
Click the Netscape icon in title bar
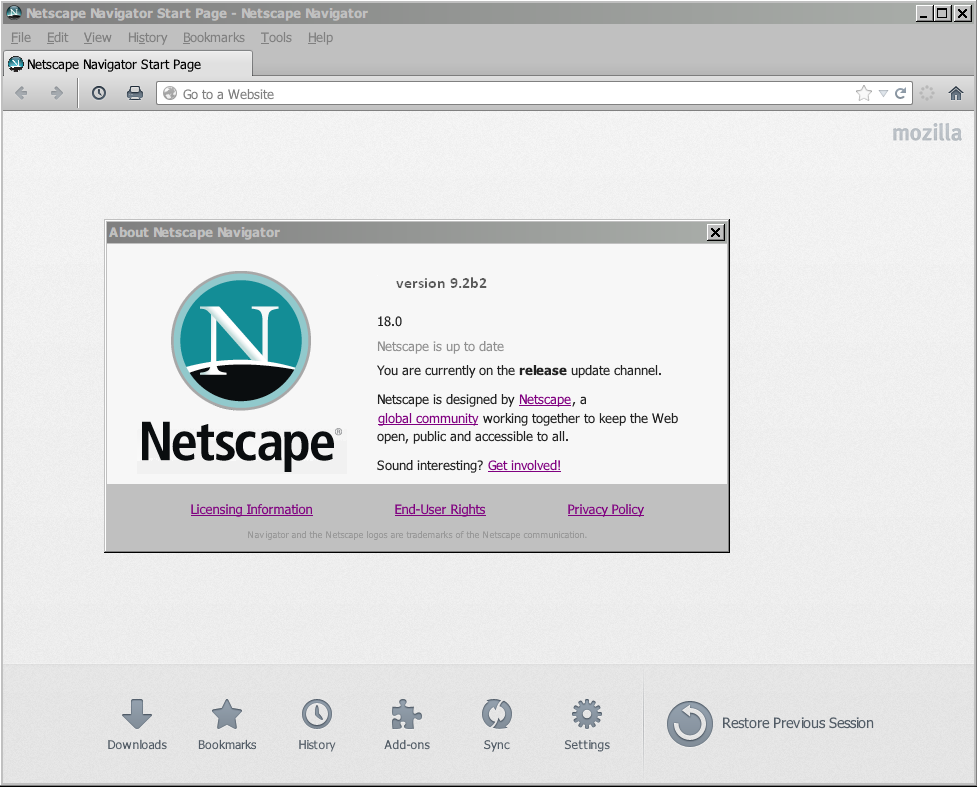click(x=14, y=12)
